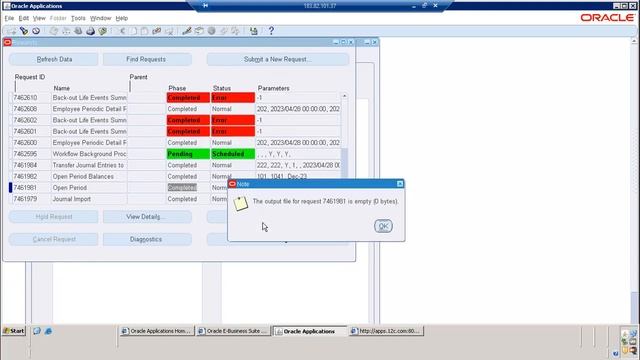Click the Hold Request button
Viewport: 640px width, 360px height.
tap(54, 217)
